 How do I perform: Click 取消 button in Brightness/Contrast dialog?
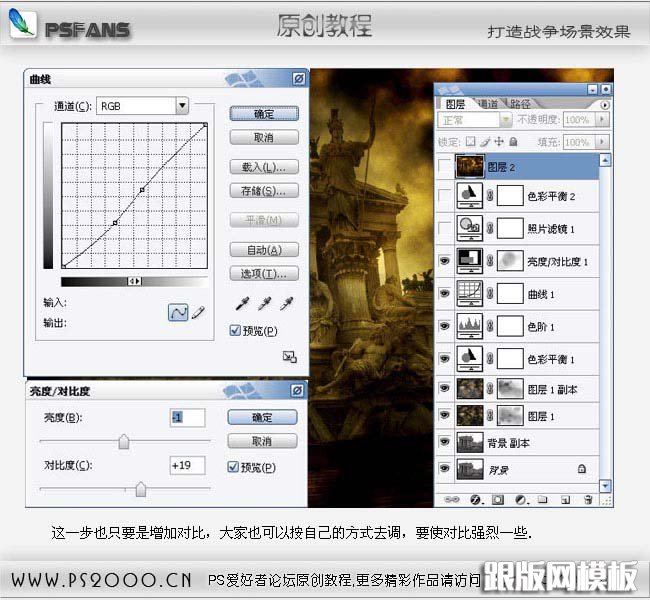pos(262,441)
